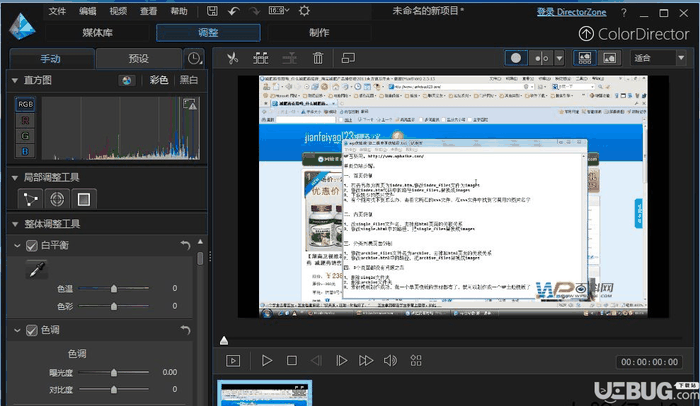The width and height of the screenshot is (700, 406).
Task: Adjust the 色彩 slider handle
Action: (x=114, y=306)
